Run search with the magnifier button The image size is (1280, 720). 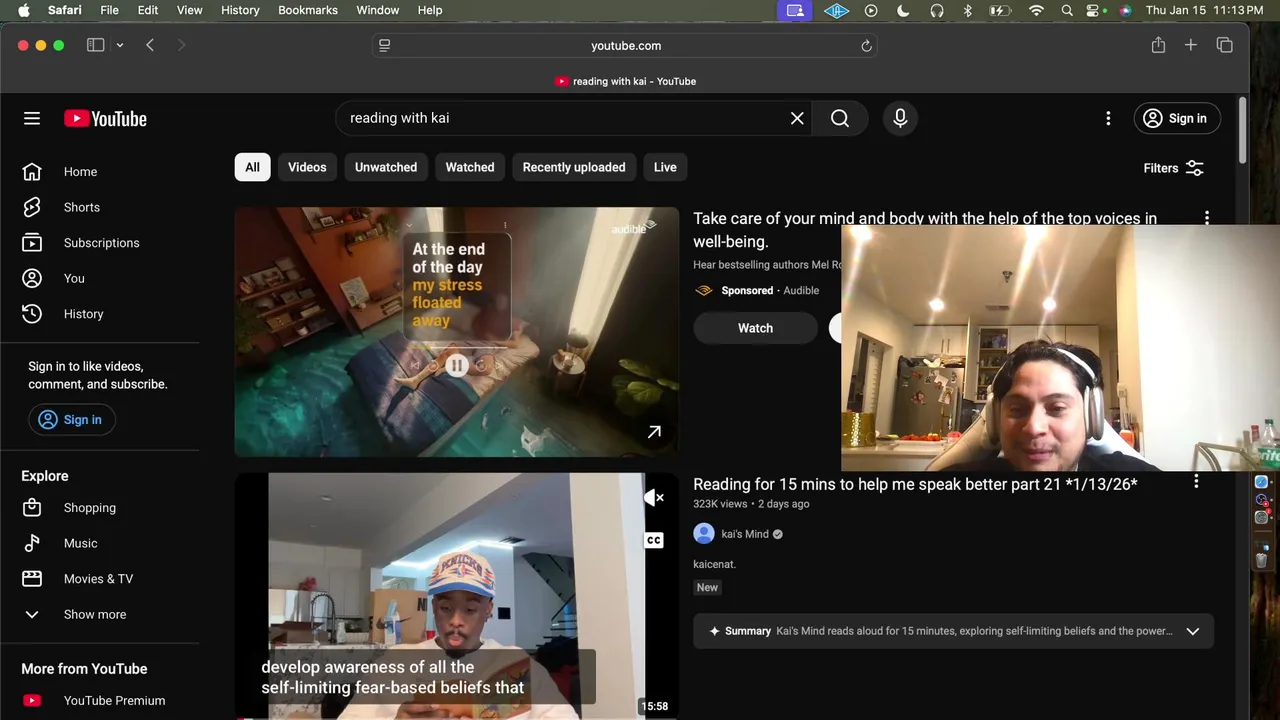tap(840, 118)
